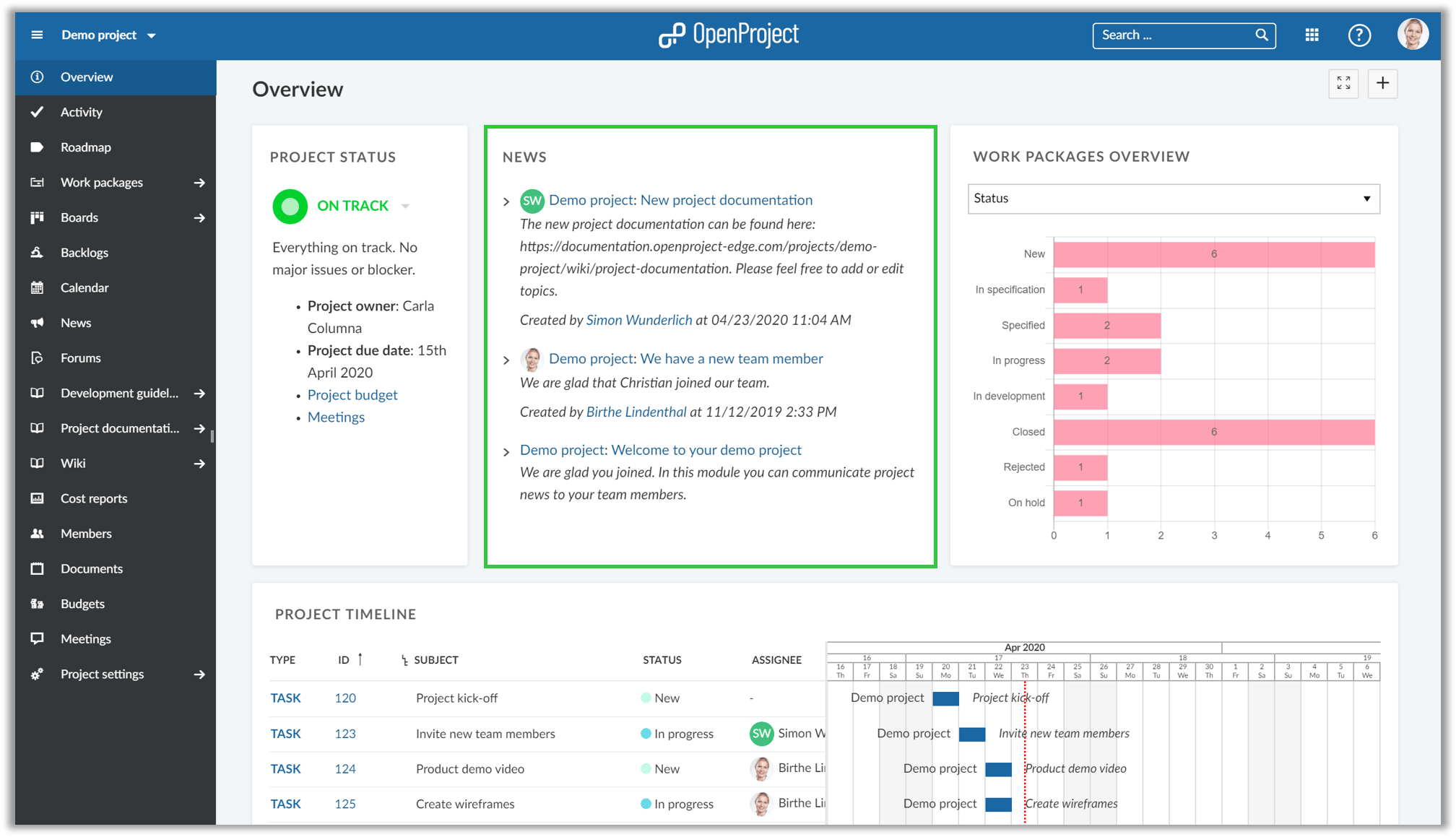This screenshot has height=837, width=1456.
Task: Click the News sidebar menu item
Action: (x=75, y=322)
